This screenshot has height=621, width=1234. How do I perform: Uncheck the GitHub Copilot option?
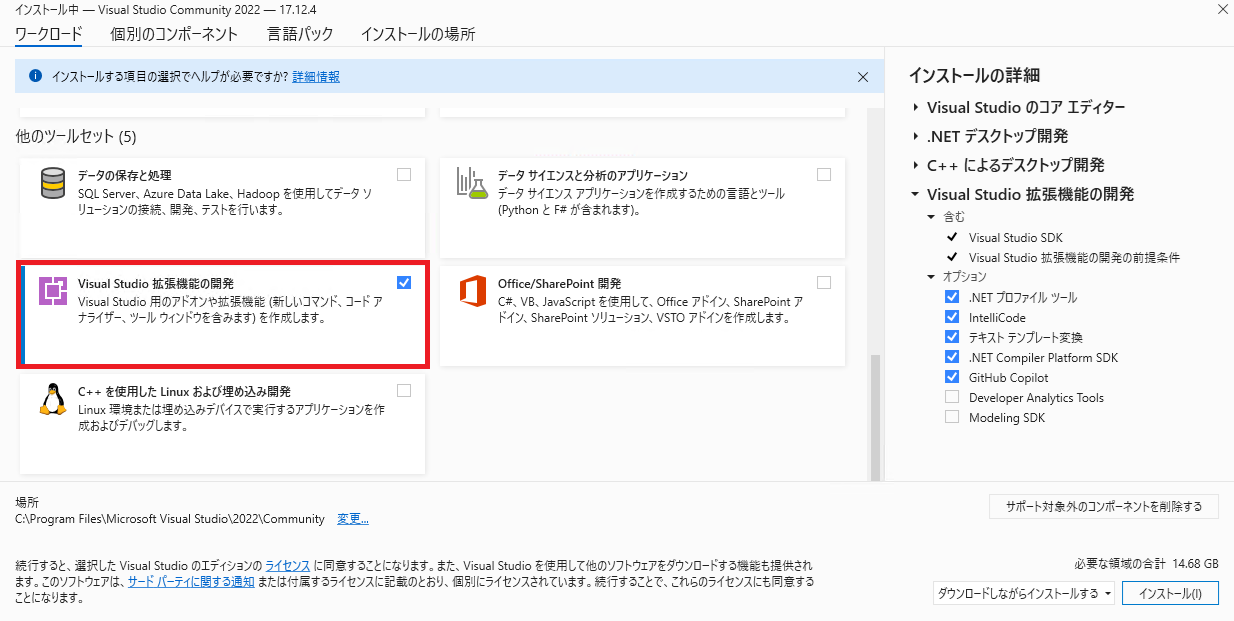(952, 377)
